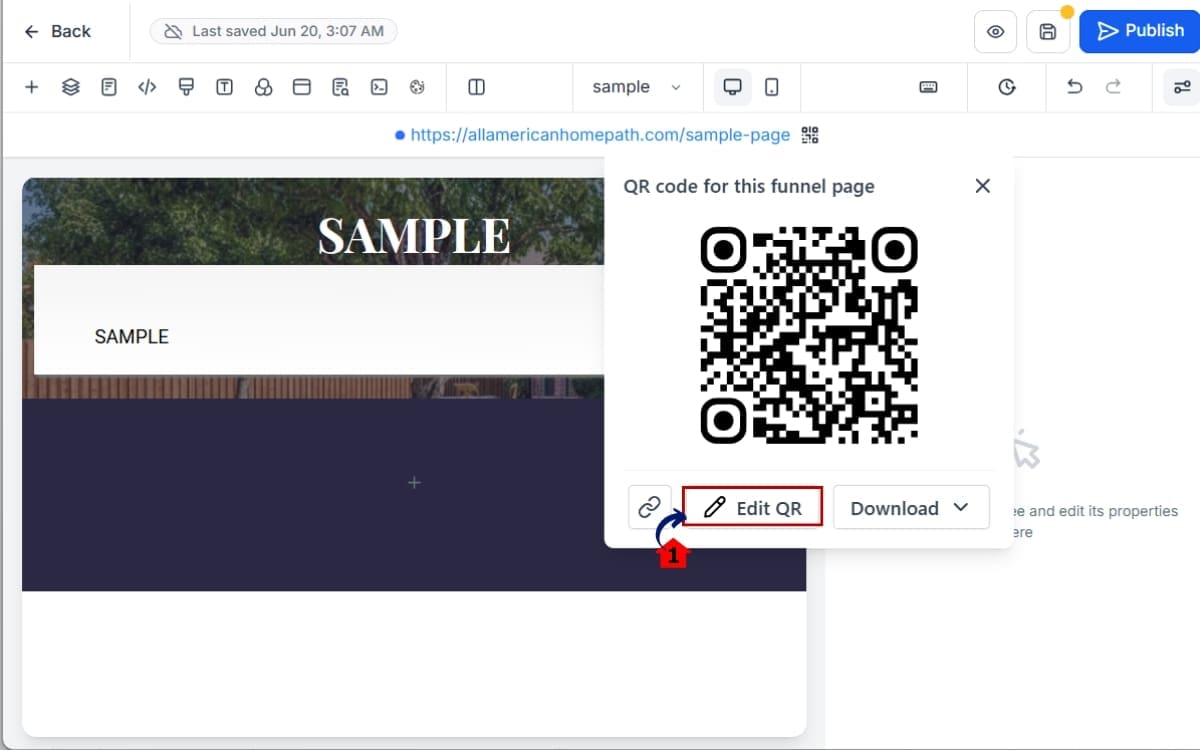Preview the page with the eye icon
1200x750 pixels.
[x=995, y=31]
